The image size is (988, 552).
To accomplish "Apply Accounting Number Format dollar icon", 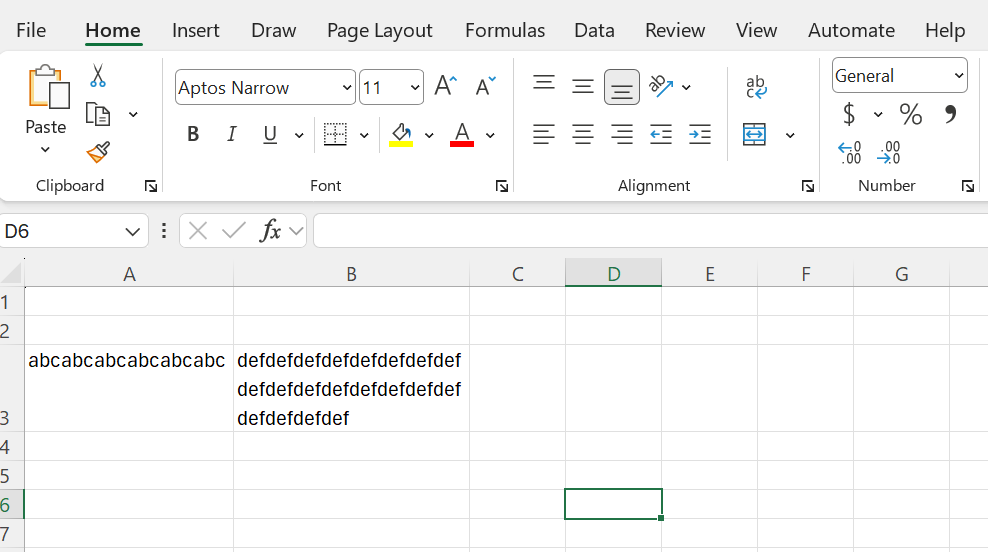I will click(x=849, y=114).
